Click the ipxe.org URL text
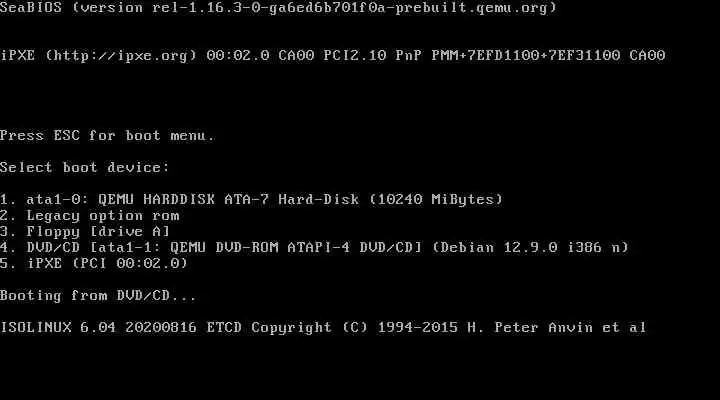720x400 pixels. click(x=121, y=56)
